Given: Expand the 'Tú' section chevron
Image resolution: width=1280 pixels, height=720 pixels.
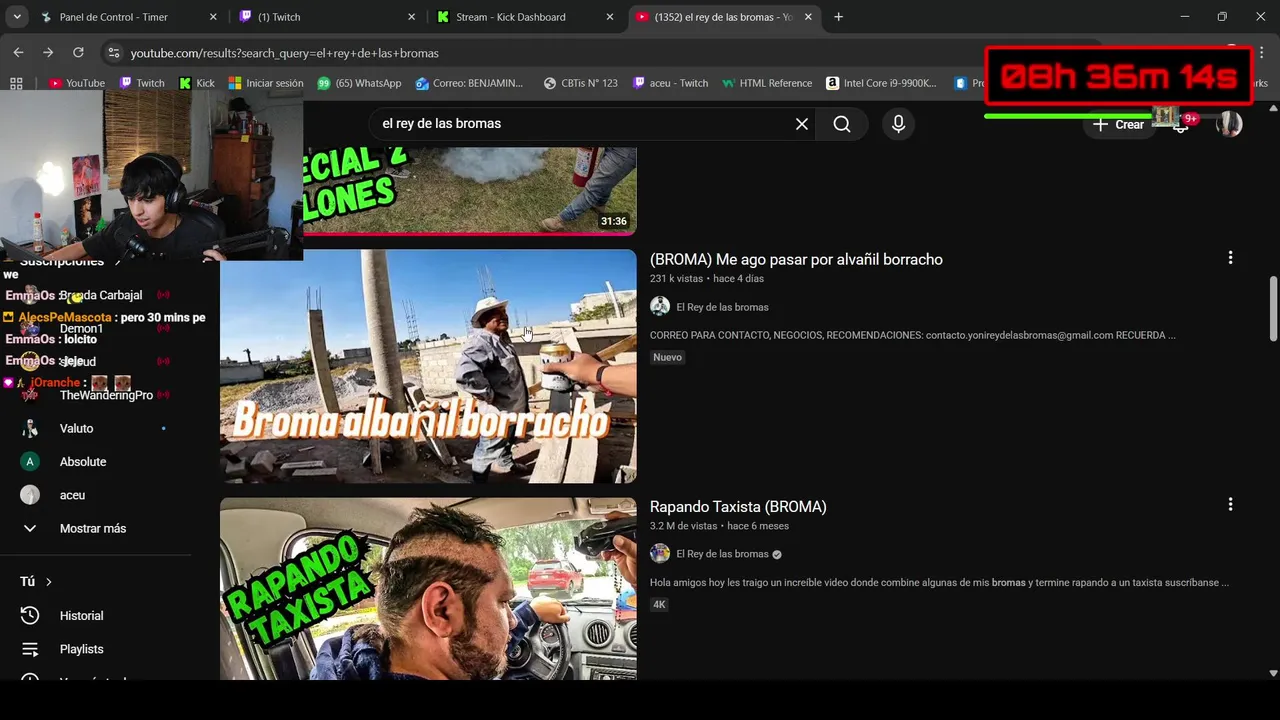Looking at the screenshot, I should [48, 582].
